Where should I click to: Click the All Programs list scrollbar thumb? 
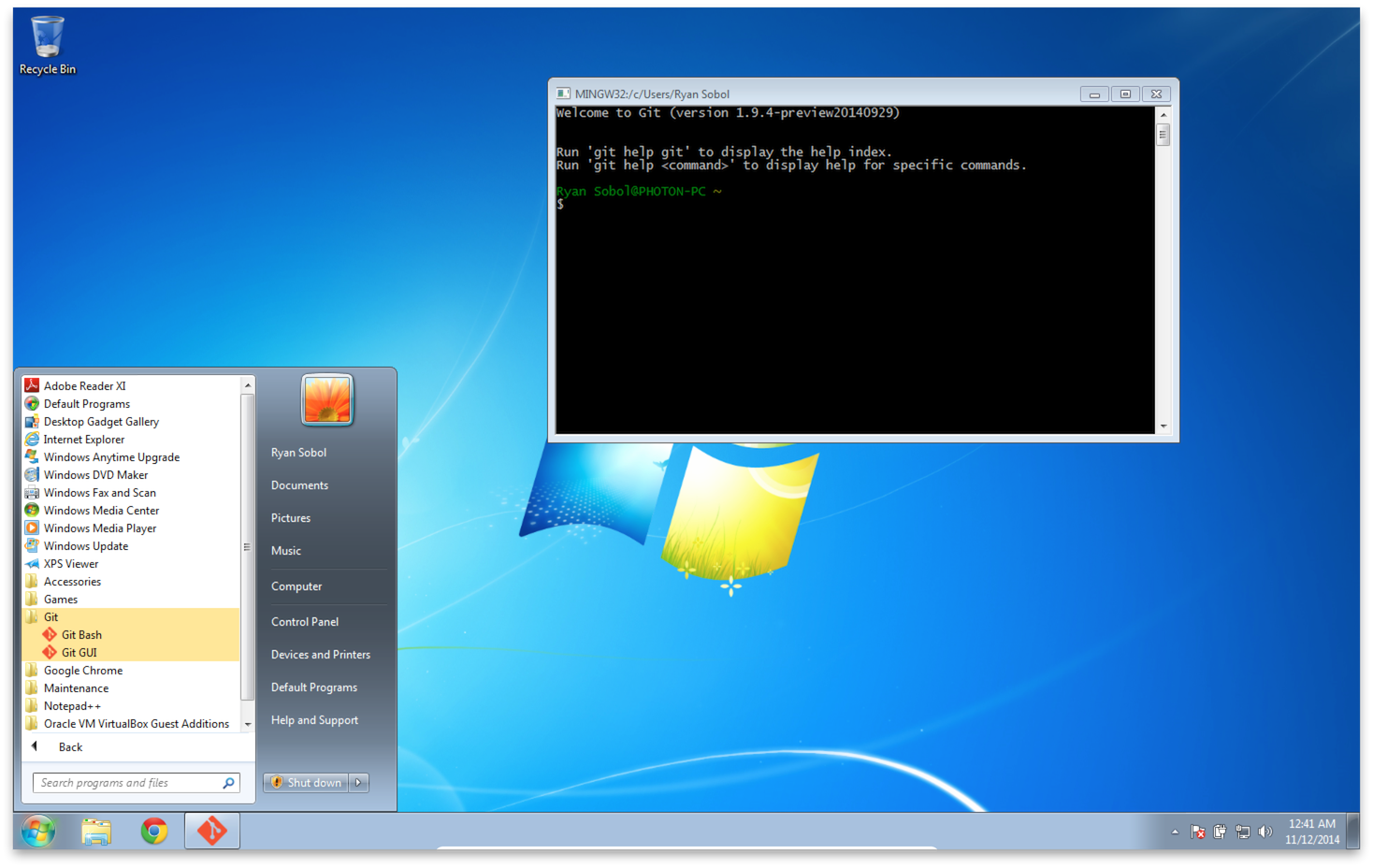coord(247,547)
